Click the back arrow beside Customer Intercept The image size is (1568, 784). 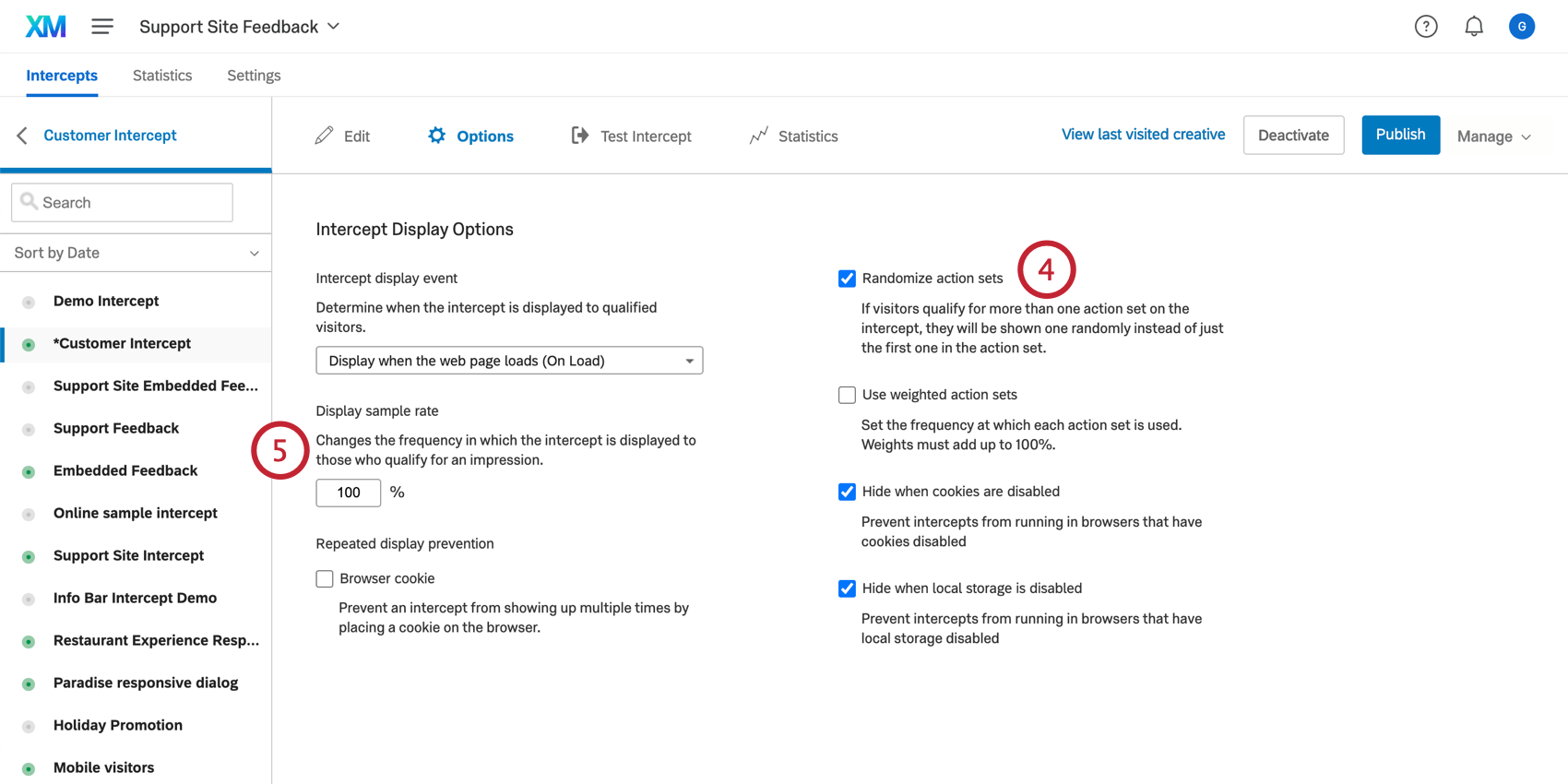click(x=22, y=136)
